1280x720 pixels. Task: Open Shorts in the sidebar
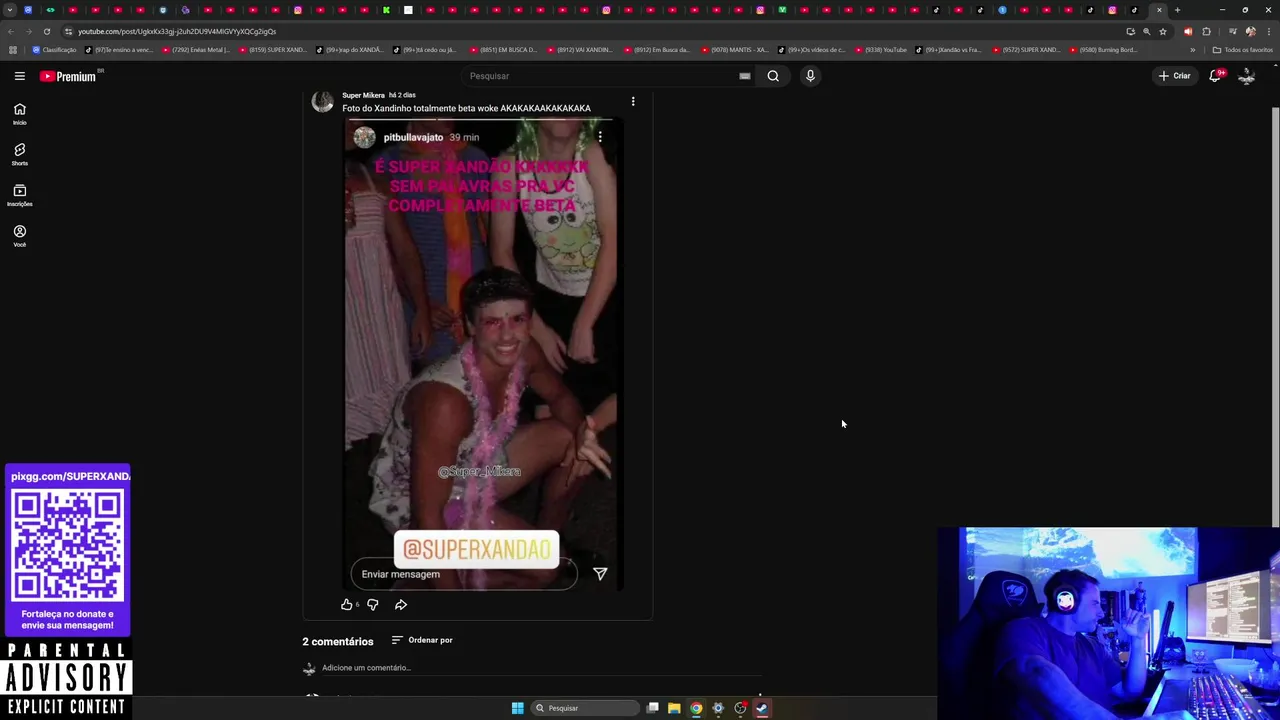pyautogui.click(x=19, y=155)
